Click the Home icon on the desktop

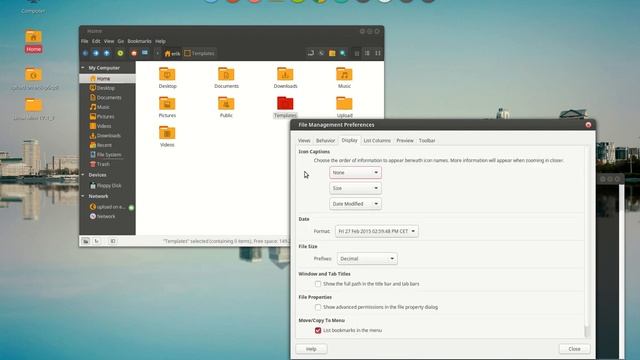[x=33, y=41]
